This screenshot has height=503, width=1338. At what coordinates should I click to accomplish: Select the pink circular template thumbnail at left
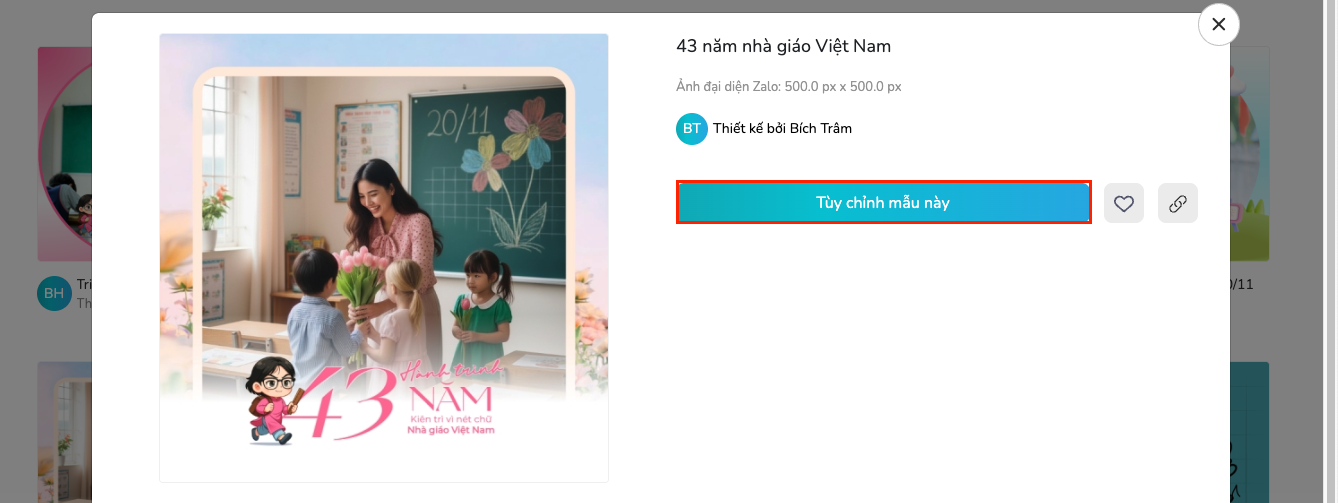click(x=64, y=153)
